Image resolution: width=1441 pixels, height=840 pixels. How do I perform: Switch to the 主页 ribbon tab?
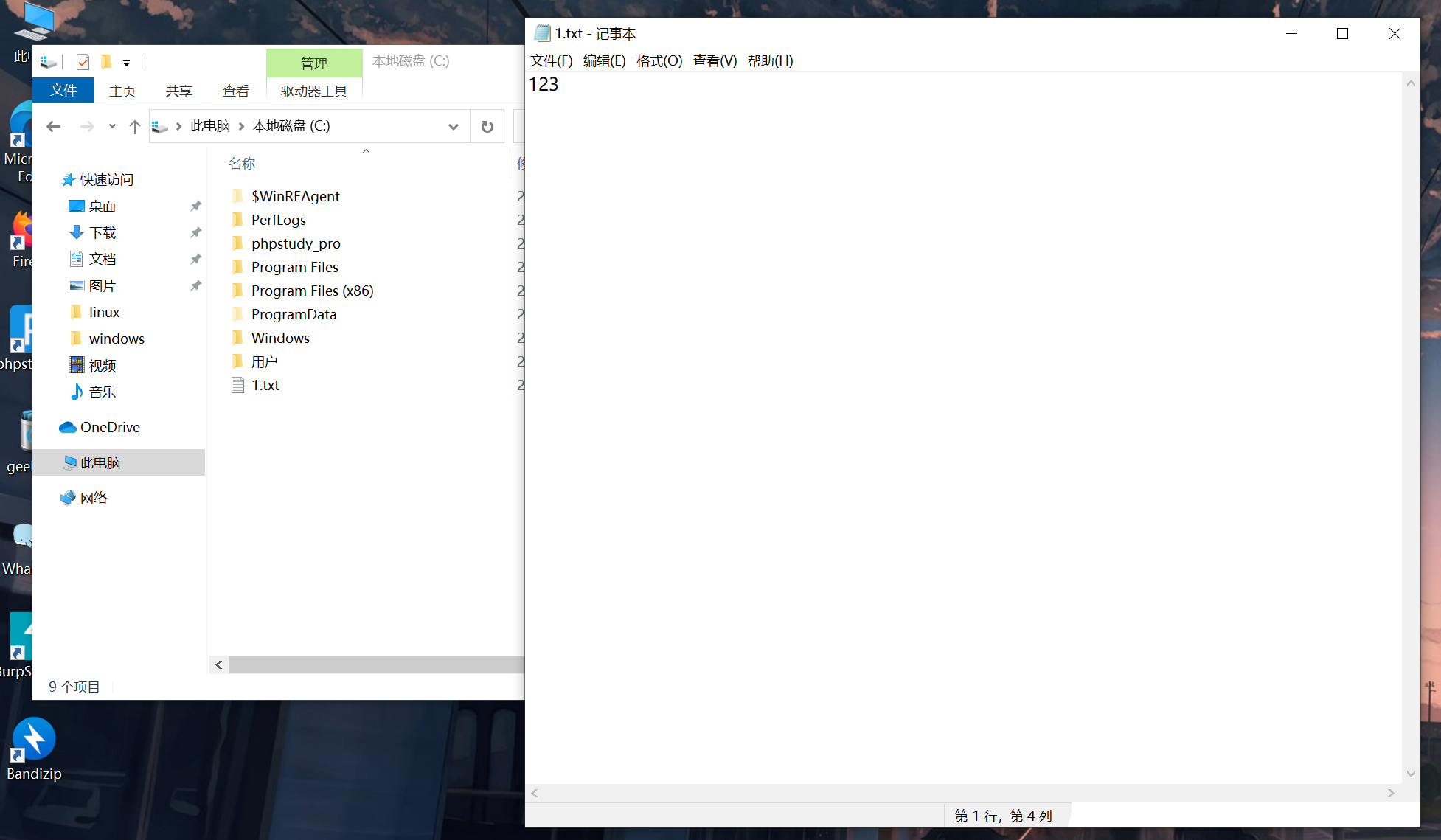coord(122,91)
